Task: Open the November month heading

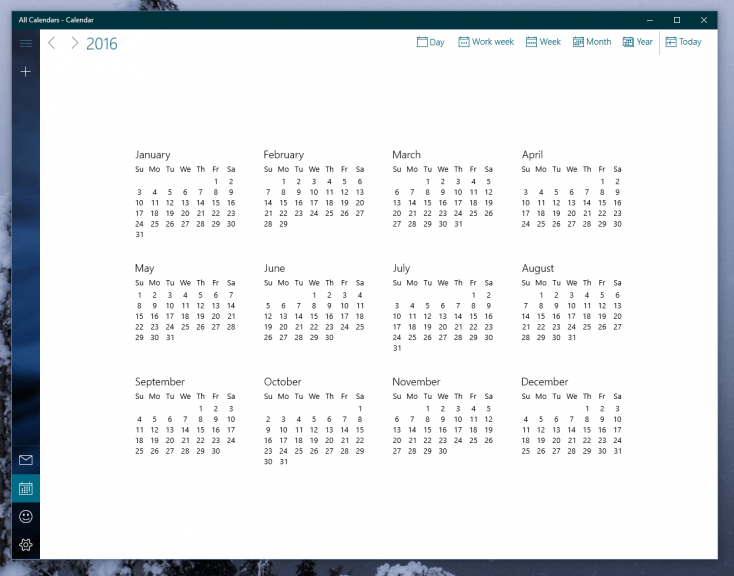Action: click(416, 382)
